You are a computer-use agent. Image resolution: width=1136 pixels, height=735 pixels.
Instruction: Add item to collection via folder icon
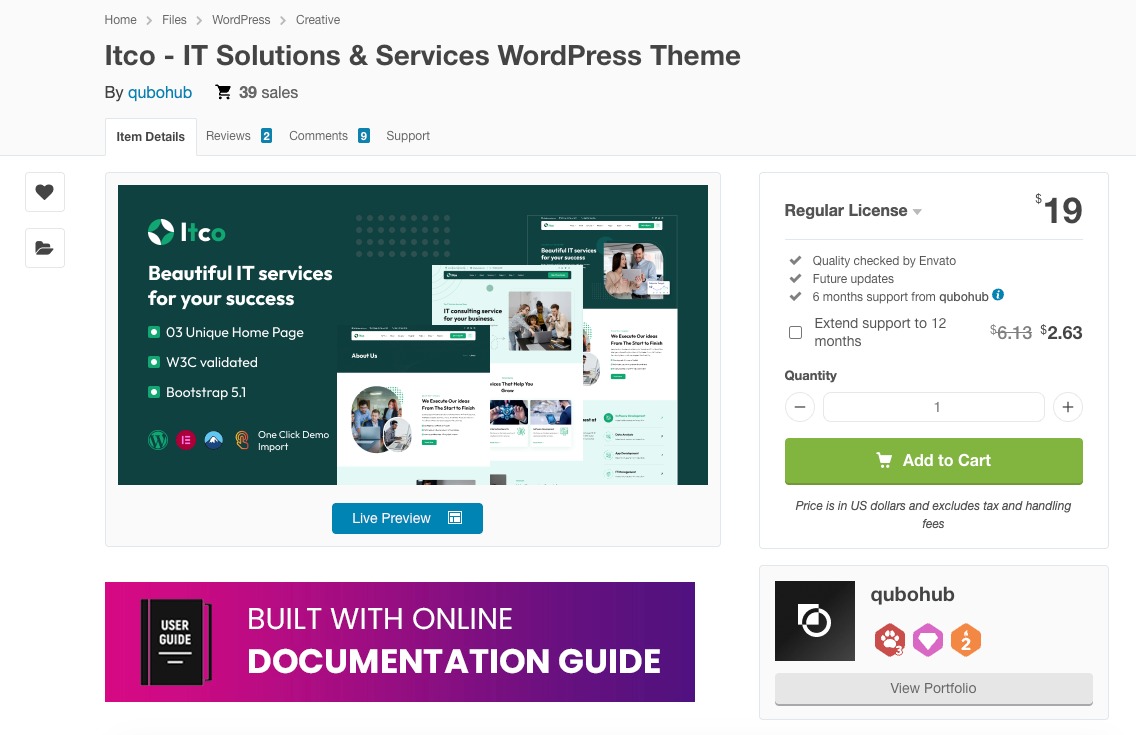45,248
